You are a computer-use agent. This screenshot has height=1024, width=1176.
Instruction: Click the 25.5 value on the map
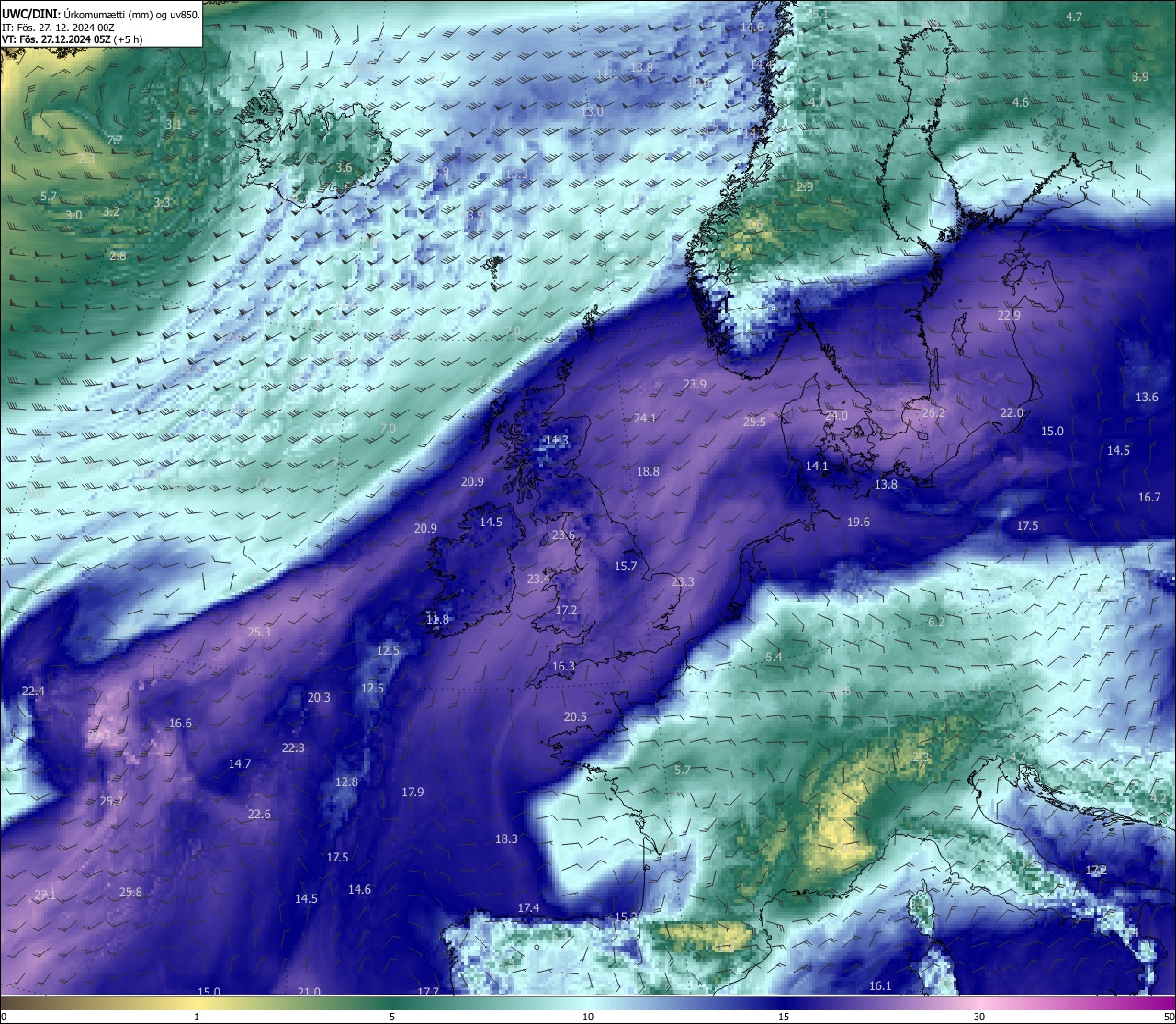[x=754, y=422]
